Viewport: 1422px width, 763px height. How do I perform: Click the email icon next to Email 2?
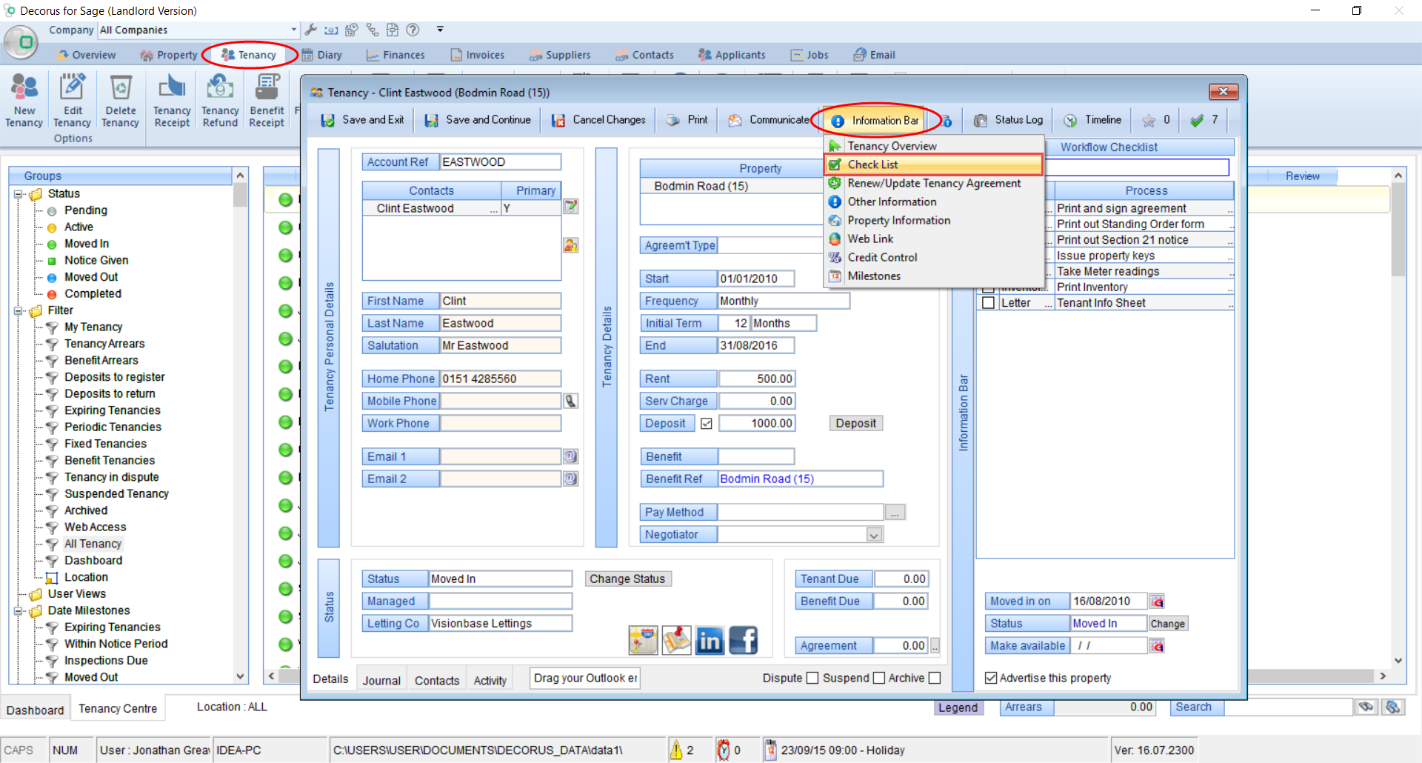571,479
